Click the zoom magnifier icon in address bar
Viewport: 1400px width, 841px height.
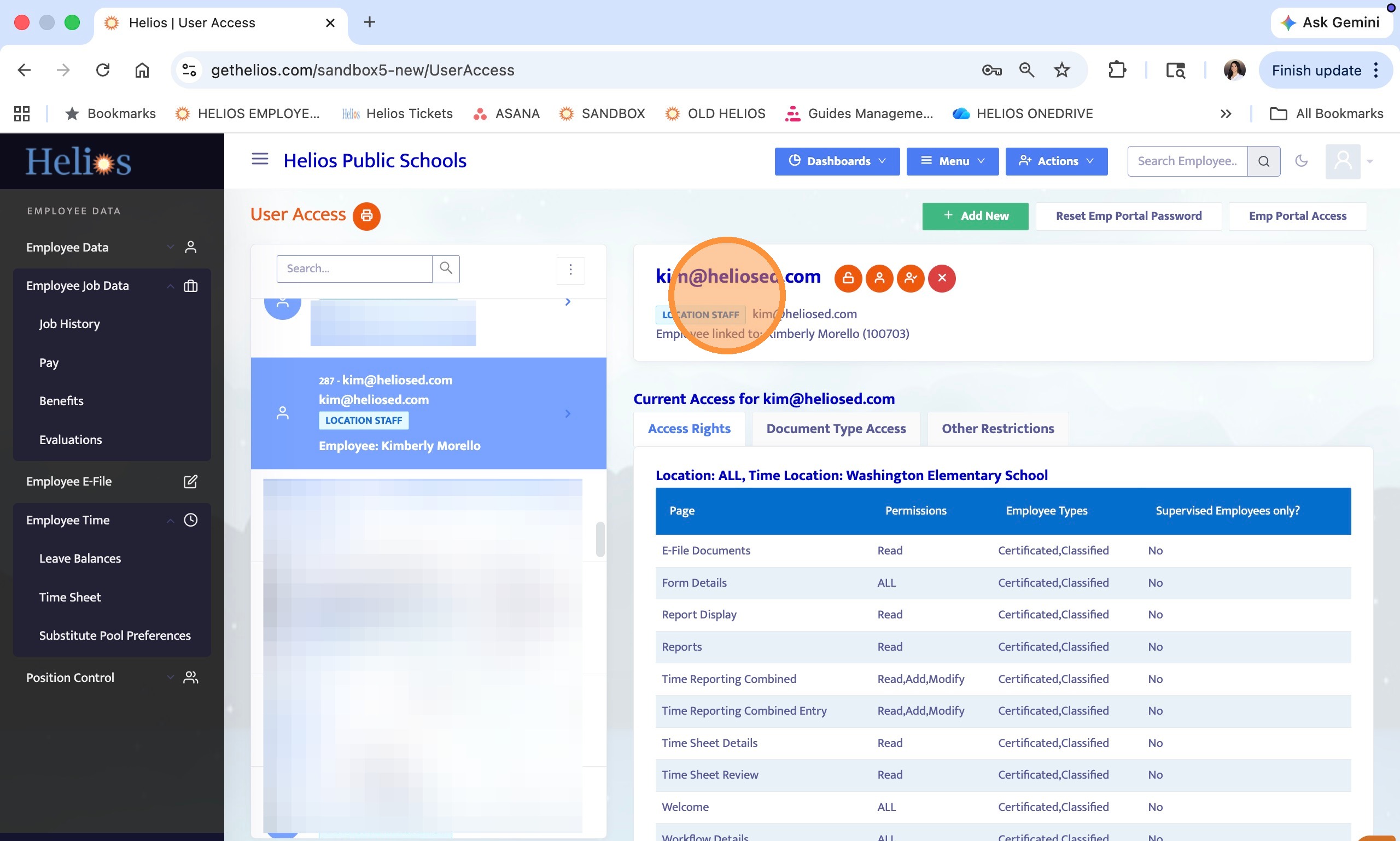[1026, 71]
